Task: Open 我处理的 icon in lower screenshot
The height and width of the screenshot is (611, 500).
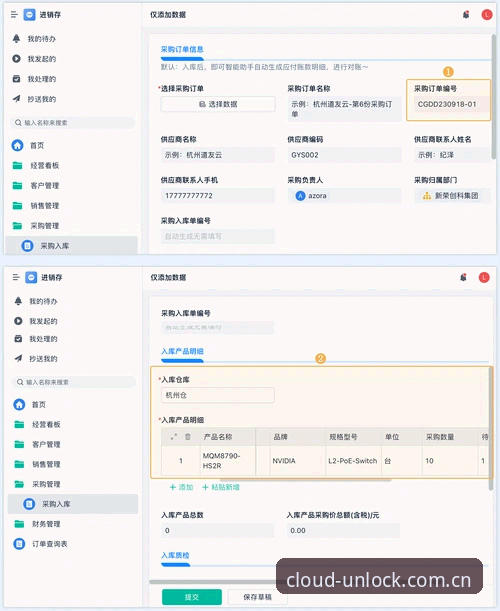Action: pyautogui.click(x=18, y=339)
